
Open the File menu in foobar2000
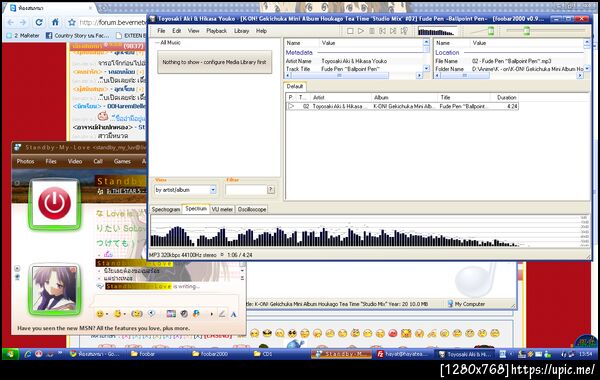pyautogui.click(x=161, y=31)
